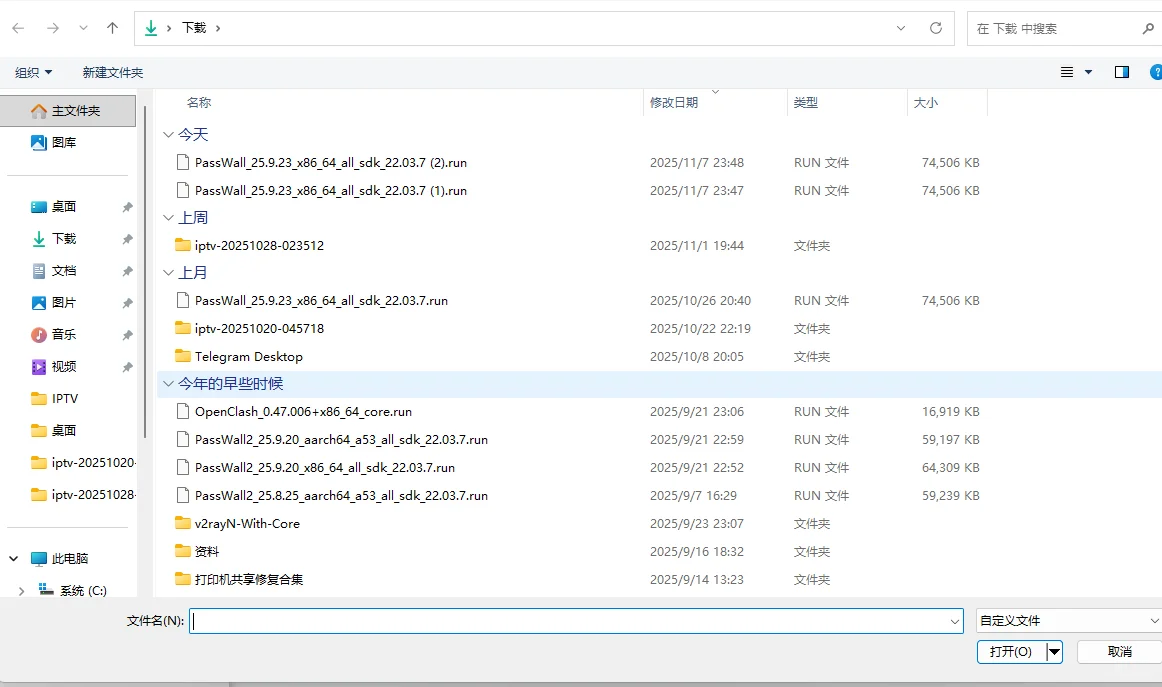The height and width of the screenshot is (687, 1162).
Task: Click the green download icon in address bar
Action: click(151, 28)
